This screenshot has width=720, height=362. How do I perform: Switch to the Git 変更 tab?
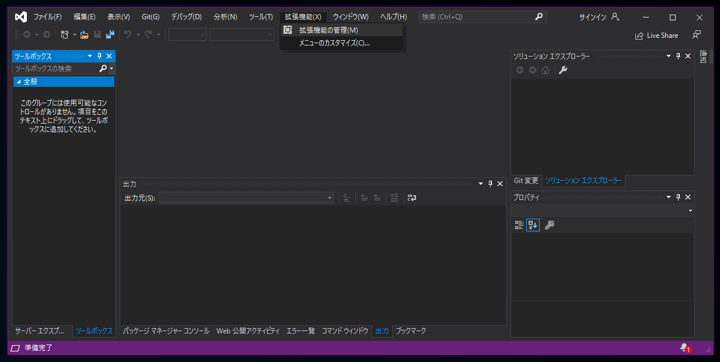pyautogui.click(x=526, y=181)
